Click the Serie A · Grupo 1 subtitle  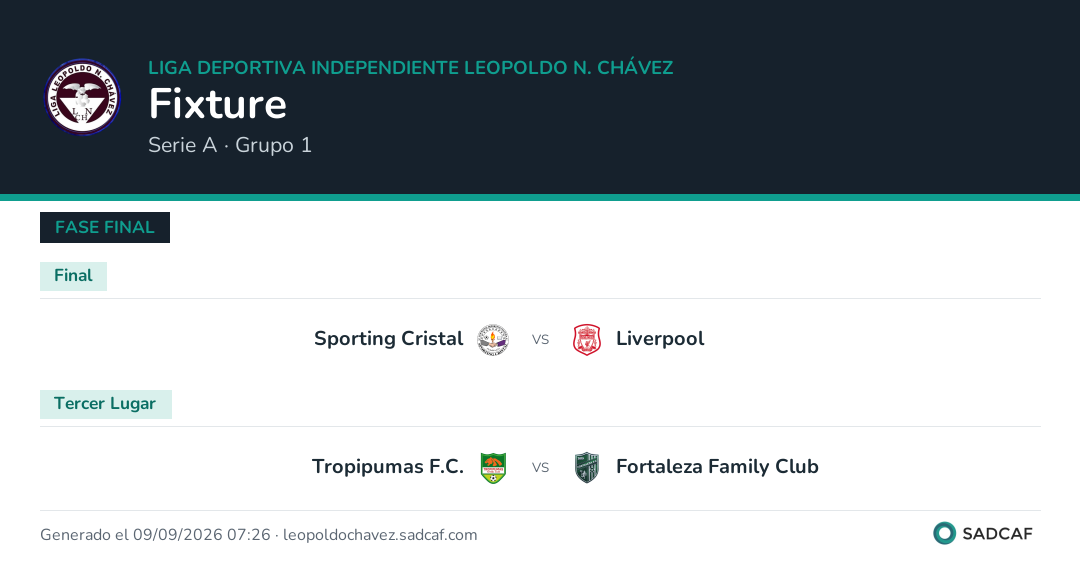pos(230,145)
